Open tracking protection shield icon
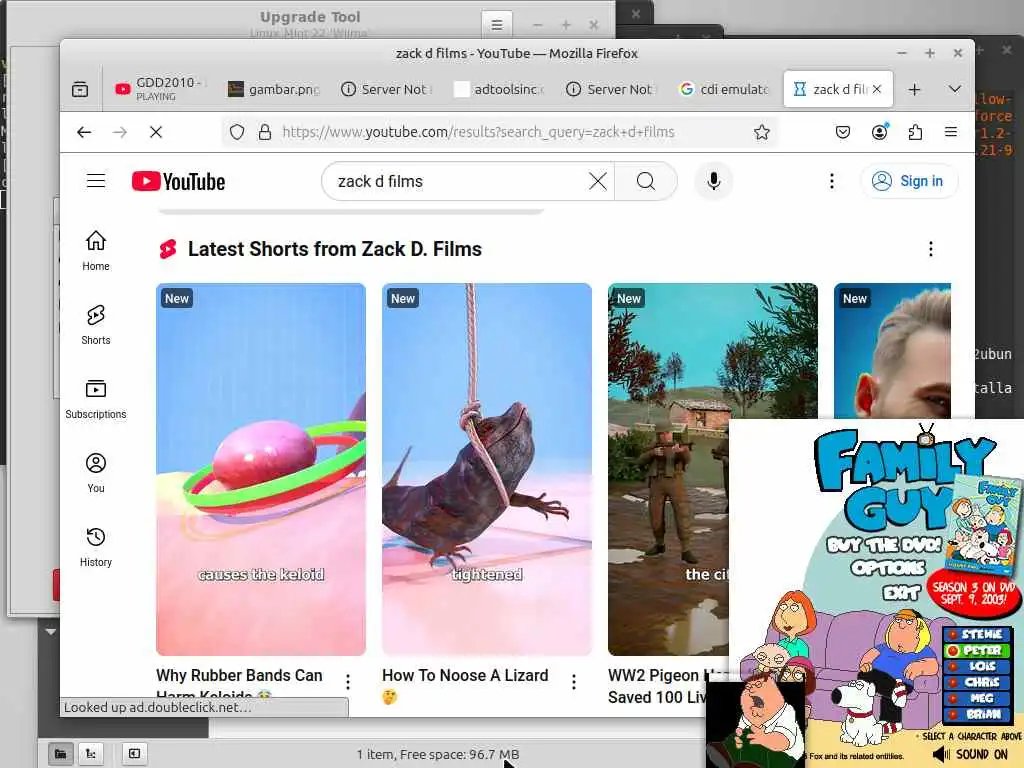 pos(237,132)
